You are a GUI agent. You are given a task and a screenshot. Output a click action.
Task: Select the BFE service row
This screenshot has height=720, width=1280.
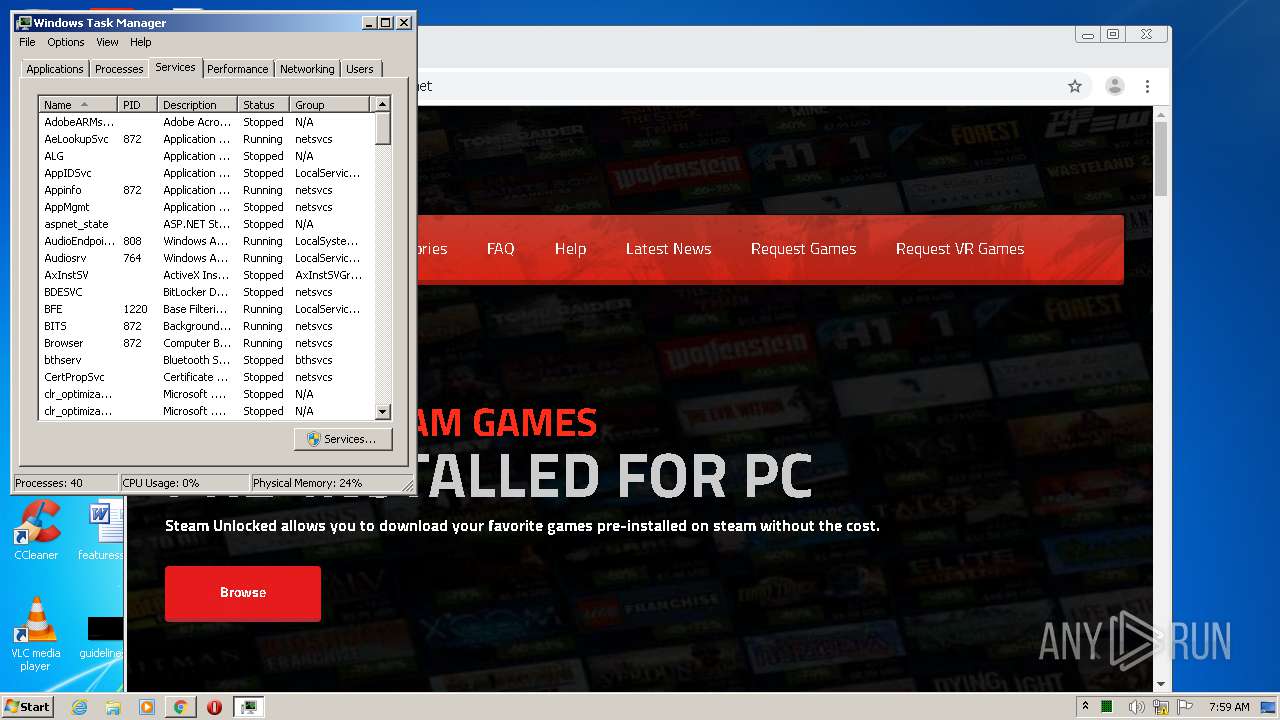(206, 309)
